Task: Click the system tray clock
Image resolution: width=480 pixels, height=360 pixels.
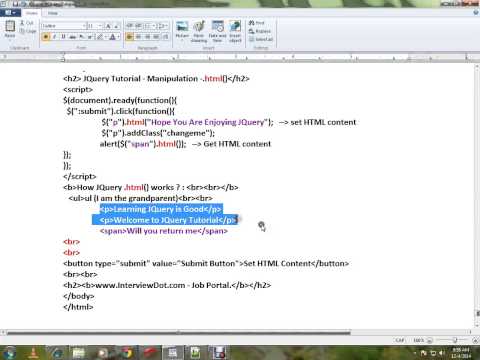Action: [x=461, y=353]
